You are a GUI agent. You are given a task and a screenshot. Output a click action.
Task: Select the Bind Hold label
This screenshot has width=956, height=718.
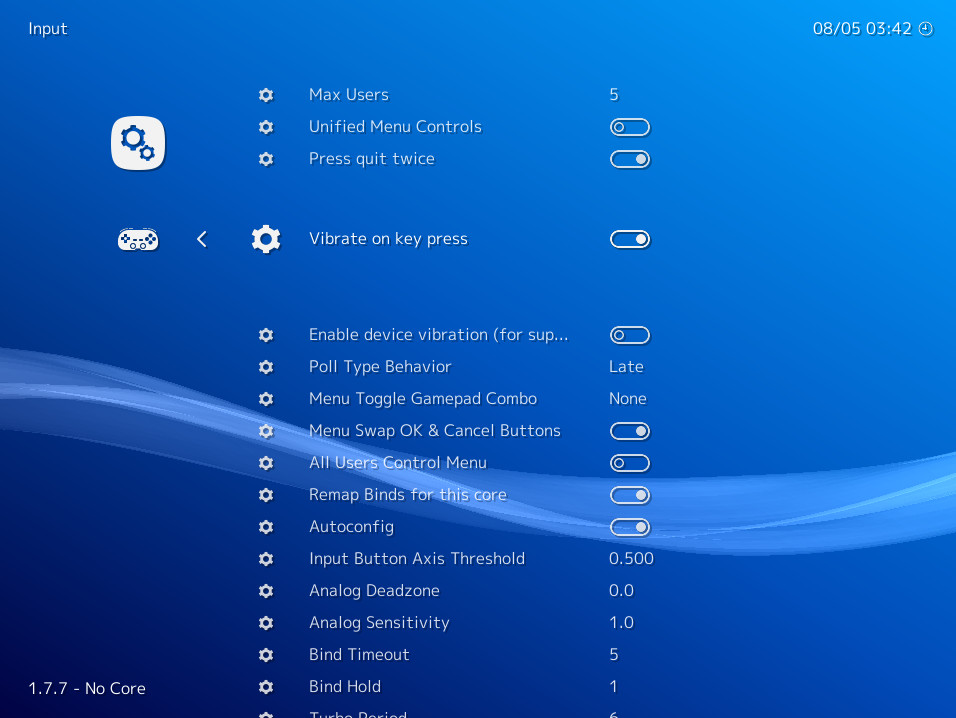point(345,687)
